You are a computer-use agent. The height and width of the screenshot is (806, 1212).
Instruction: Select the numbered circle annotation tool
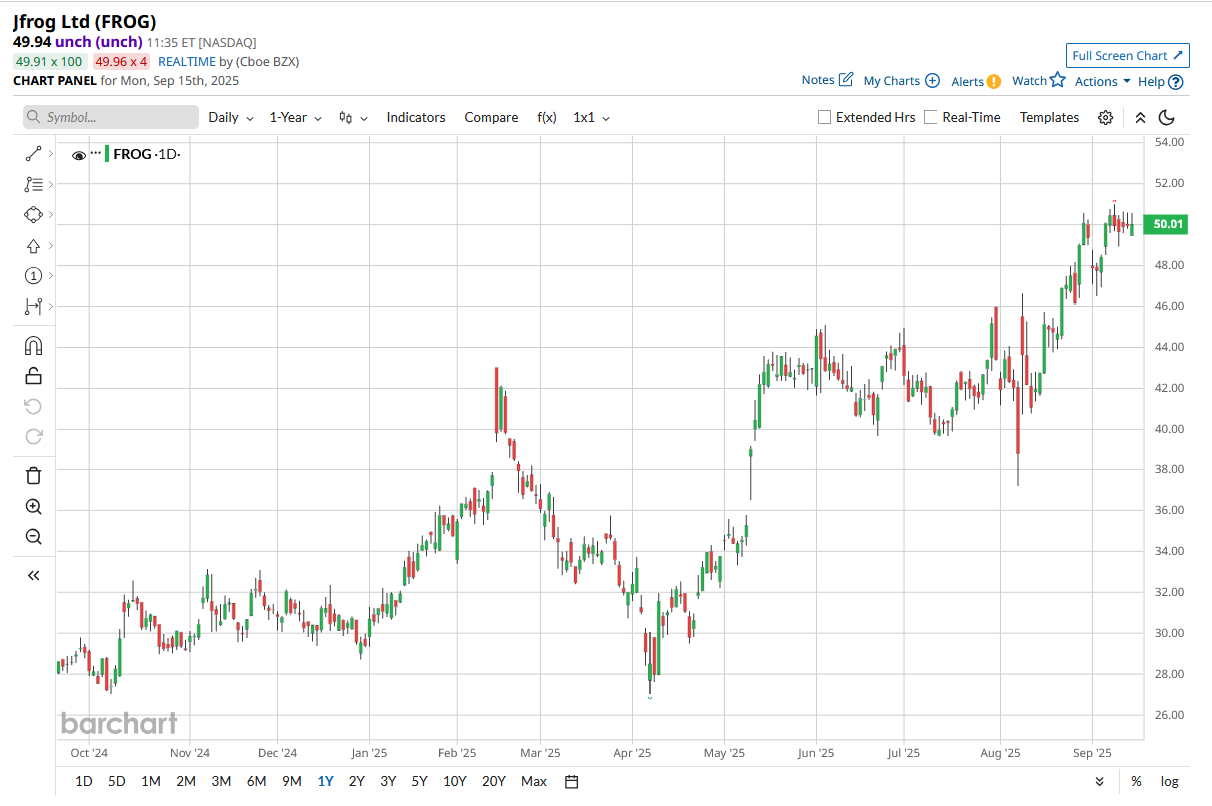[x=33, y=275]
